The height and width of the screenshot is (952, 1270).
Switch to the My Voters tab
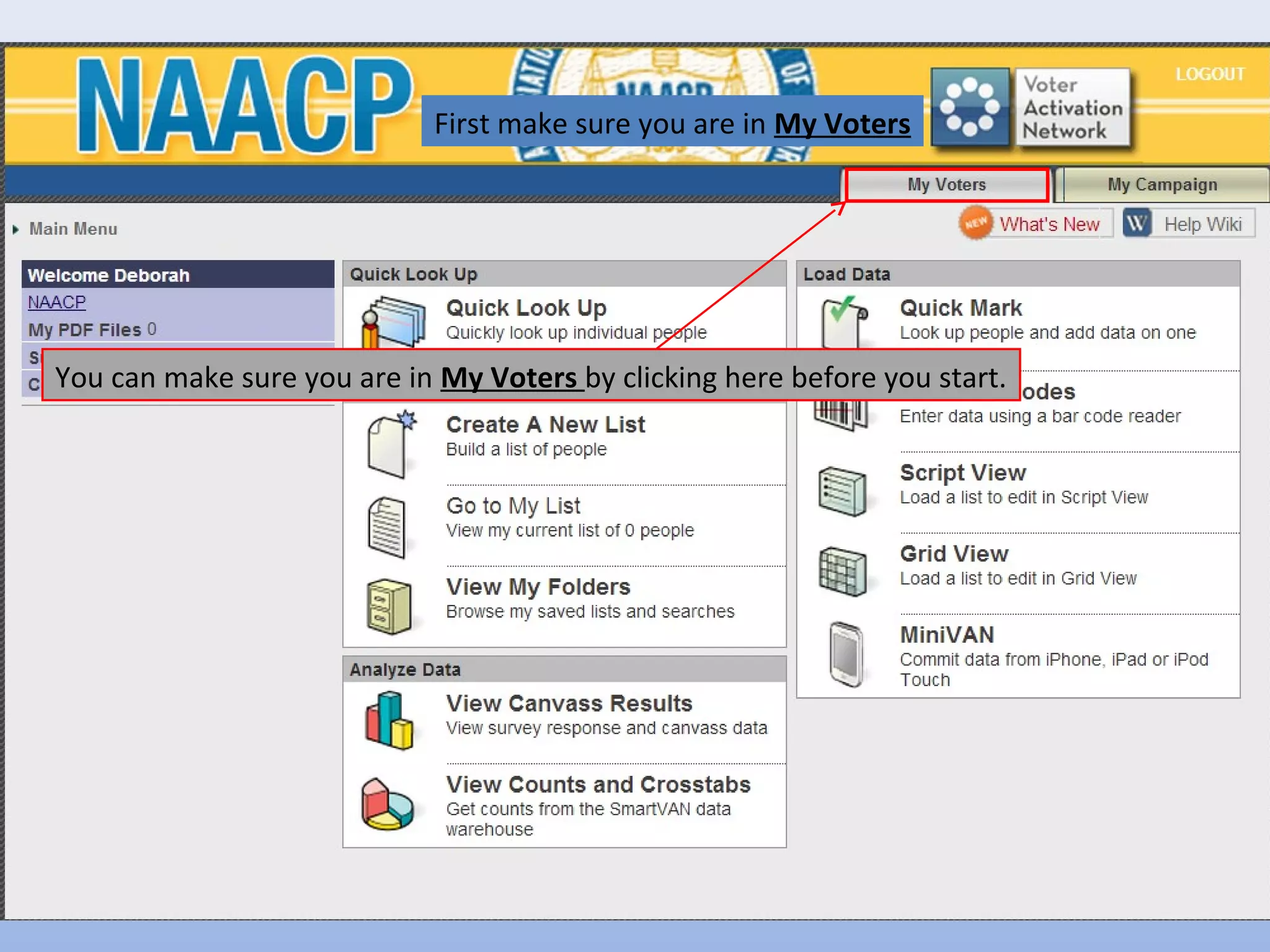click(946, 185)
